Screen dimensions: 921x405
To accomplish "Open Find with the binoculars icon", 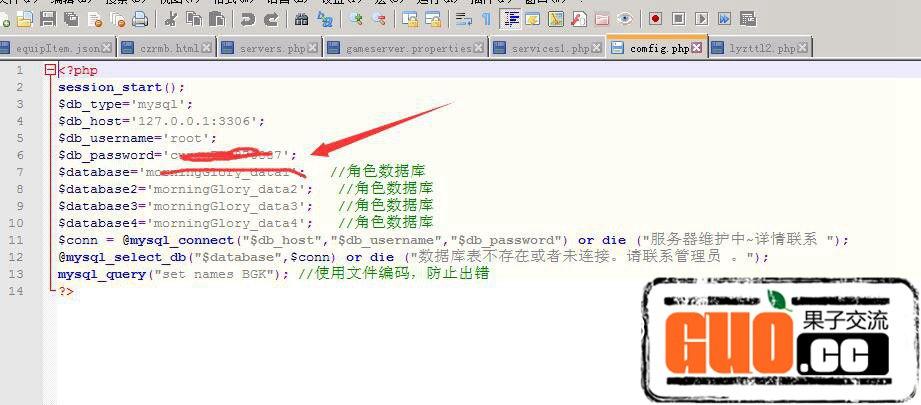I will [302, 19].
